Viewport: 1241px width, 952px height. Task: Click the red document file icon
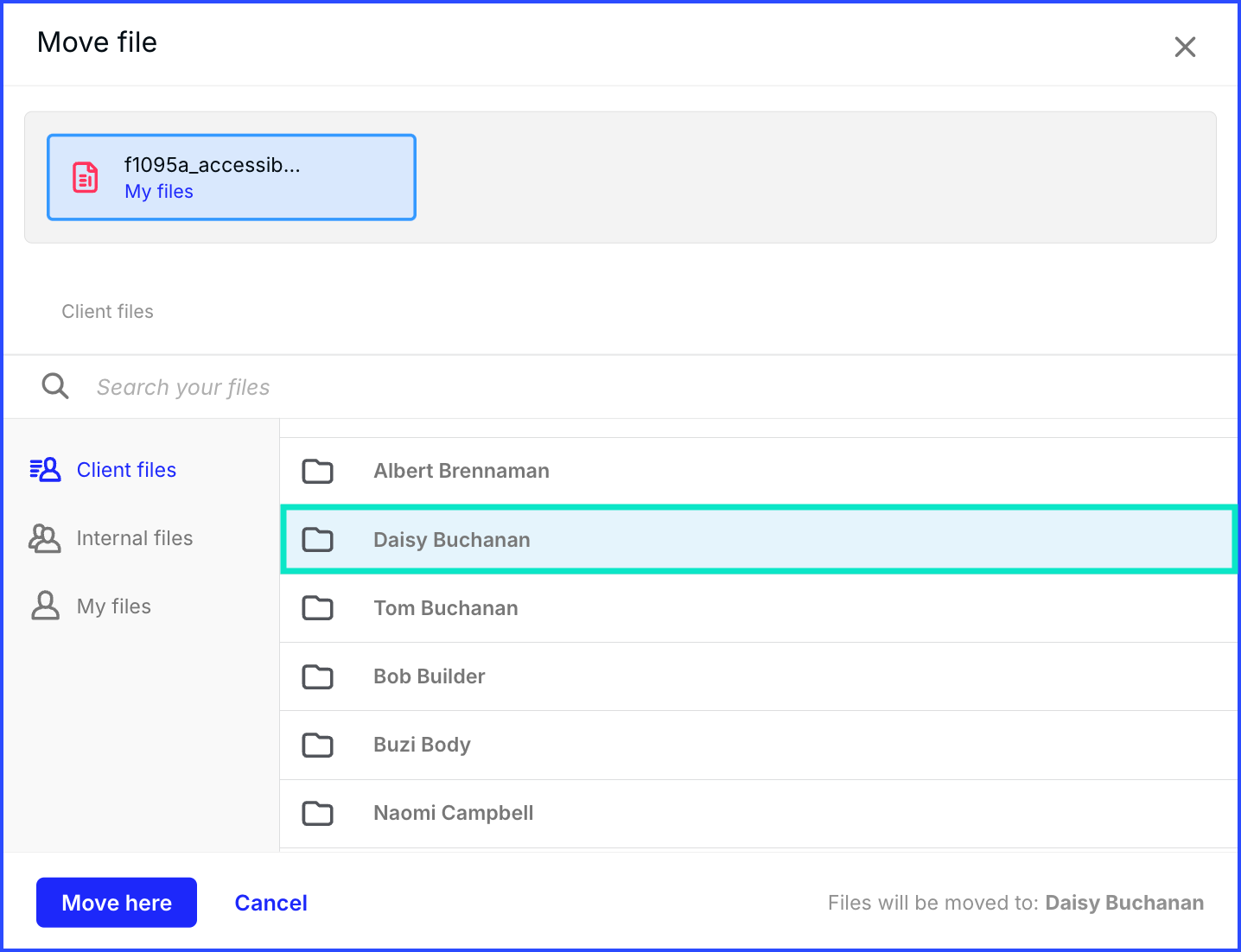85,177
